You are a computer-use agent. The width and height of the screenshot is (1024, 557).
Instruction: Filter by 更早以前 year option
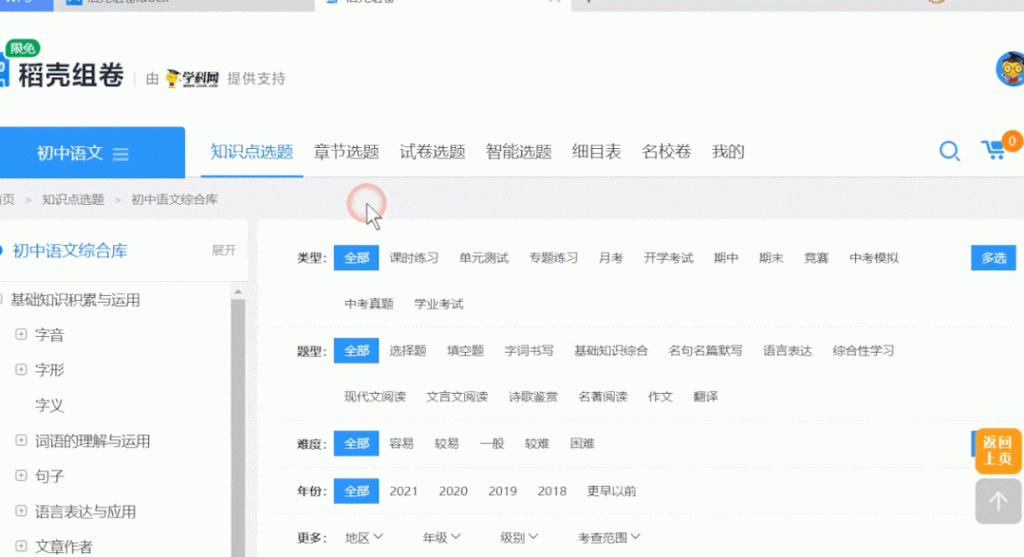click(611, 491)
